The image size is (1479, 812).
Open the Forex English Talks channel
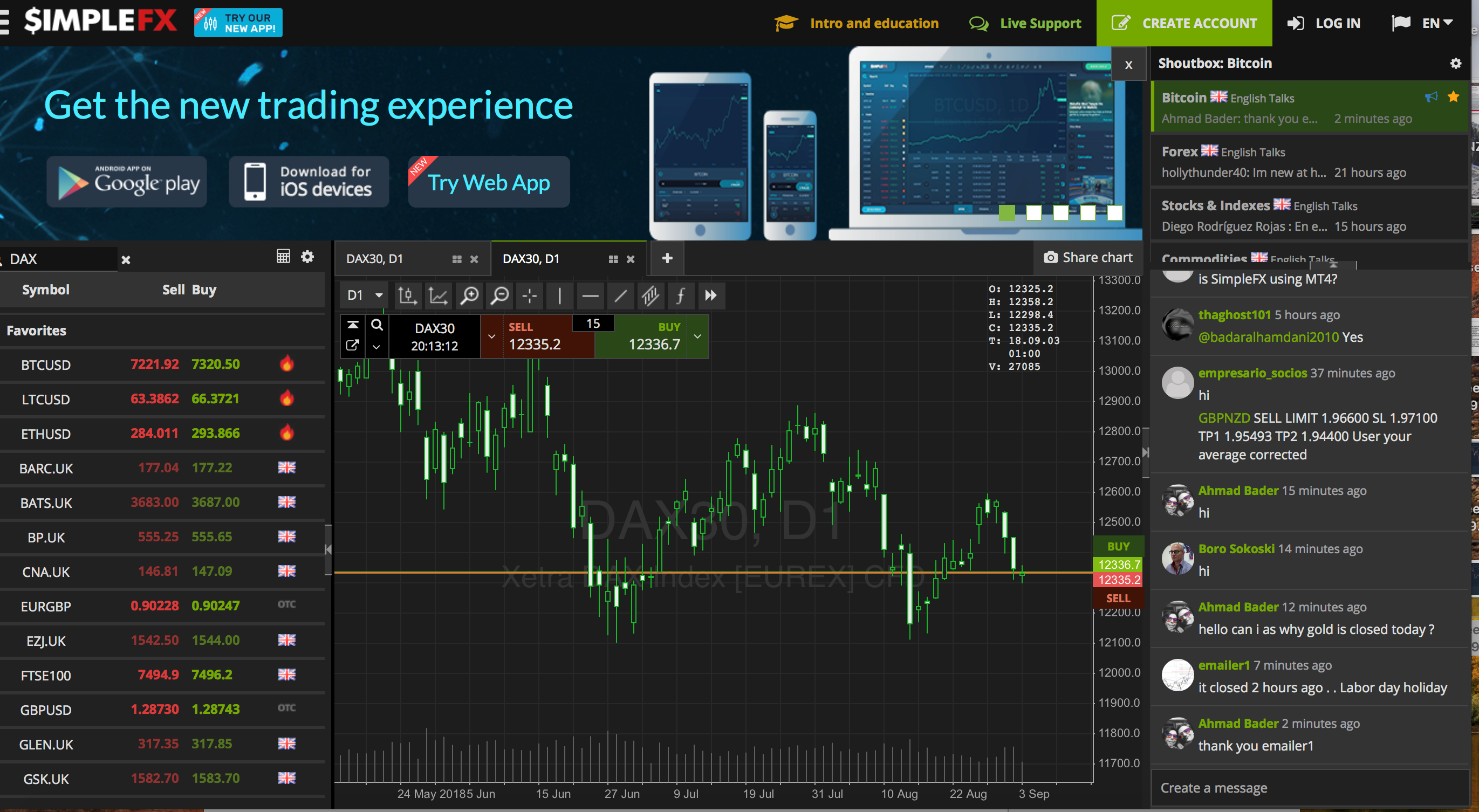1310,161
